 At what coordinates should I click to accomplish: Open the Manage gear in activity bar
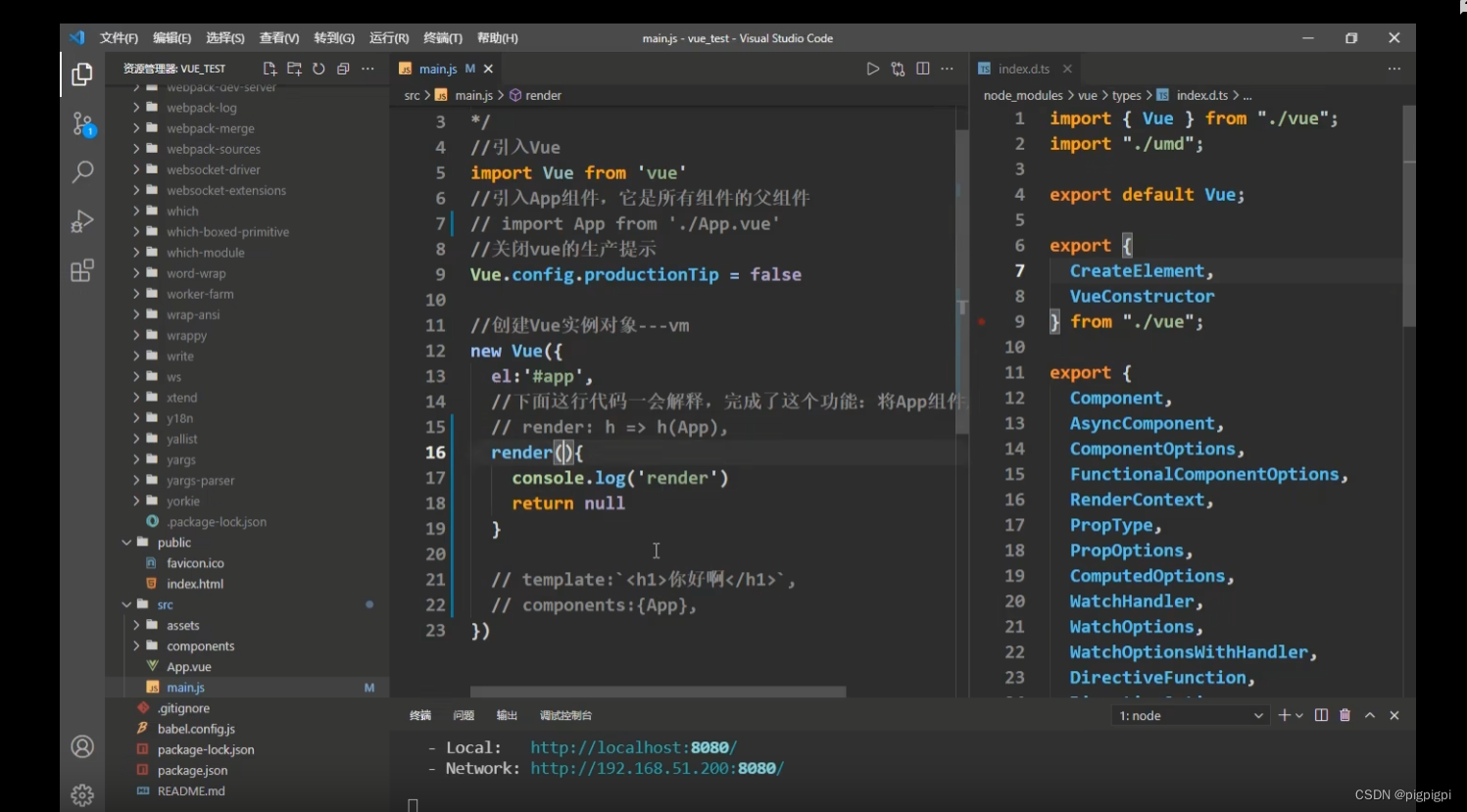[82, 794]
